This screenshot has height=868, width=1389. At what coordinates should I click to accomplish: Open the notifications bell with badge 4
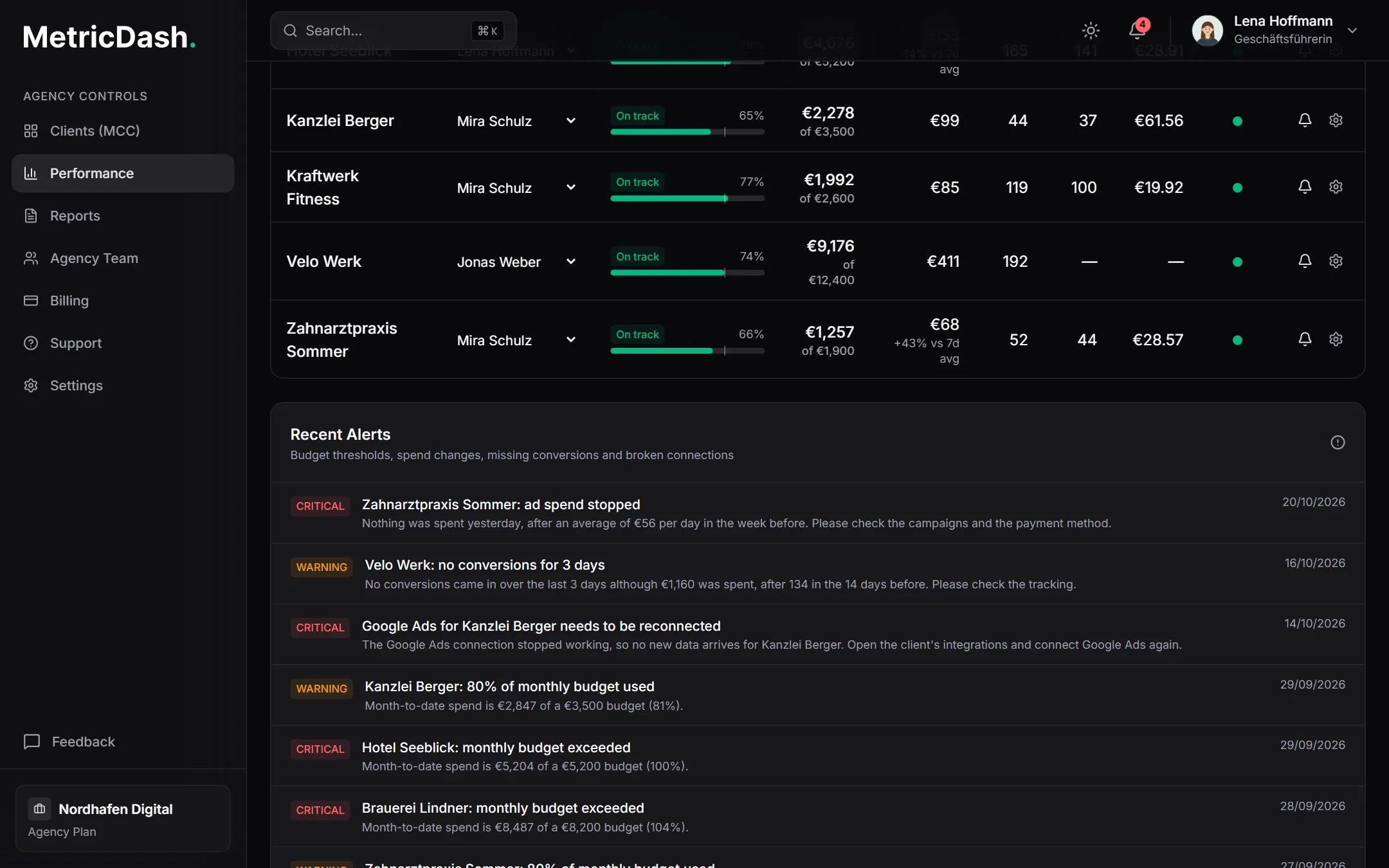click(1138, 30)
